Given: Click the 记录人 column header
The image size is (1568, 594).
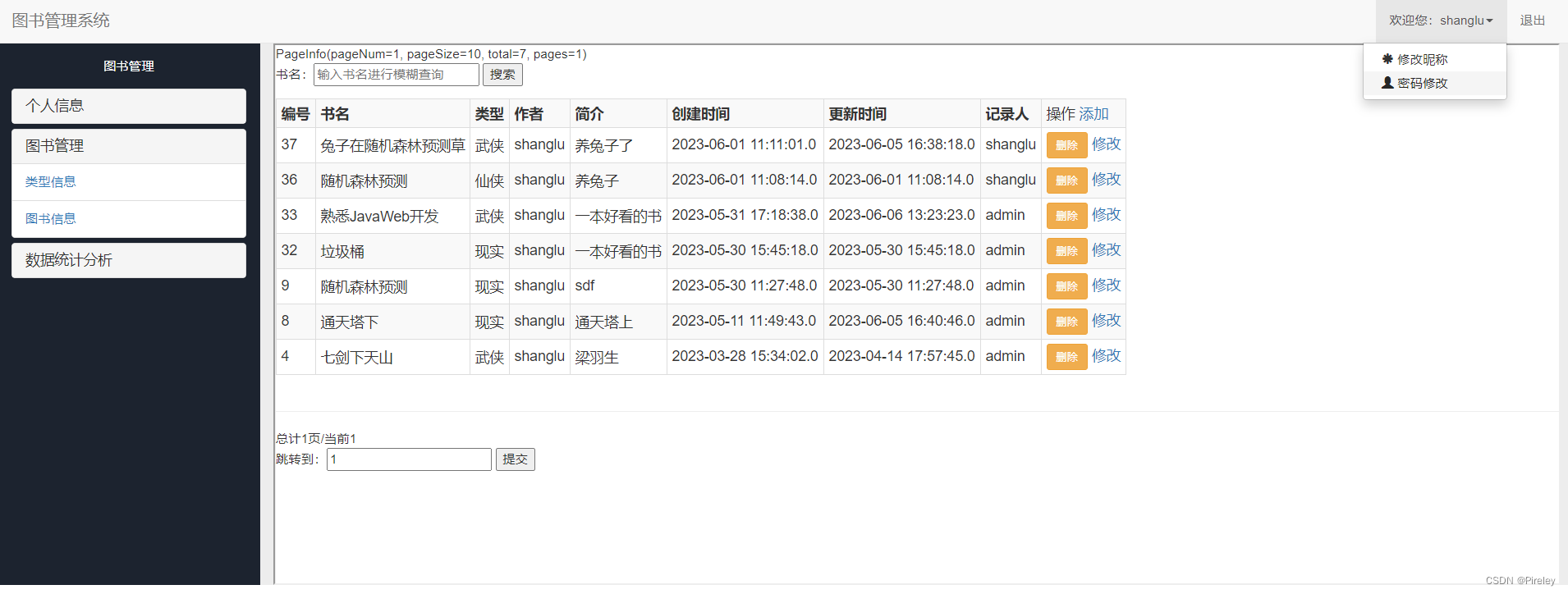Looking at the screenshot, I should [x=1011, y=114].
